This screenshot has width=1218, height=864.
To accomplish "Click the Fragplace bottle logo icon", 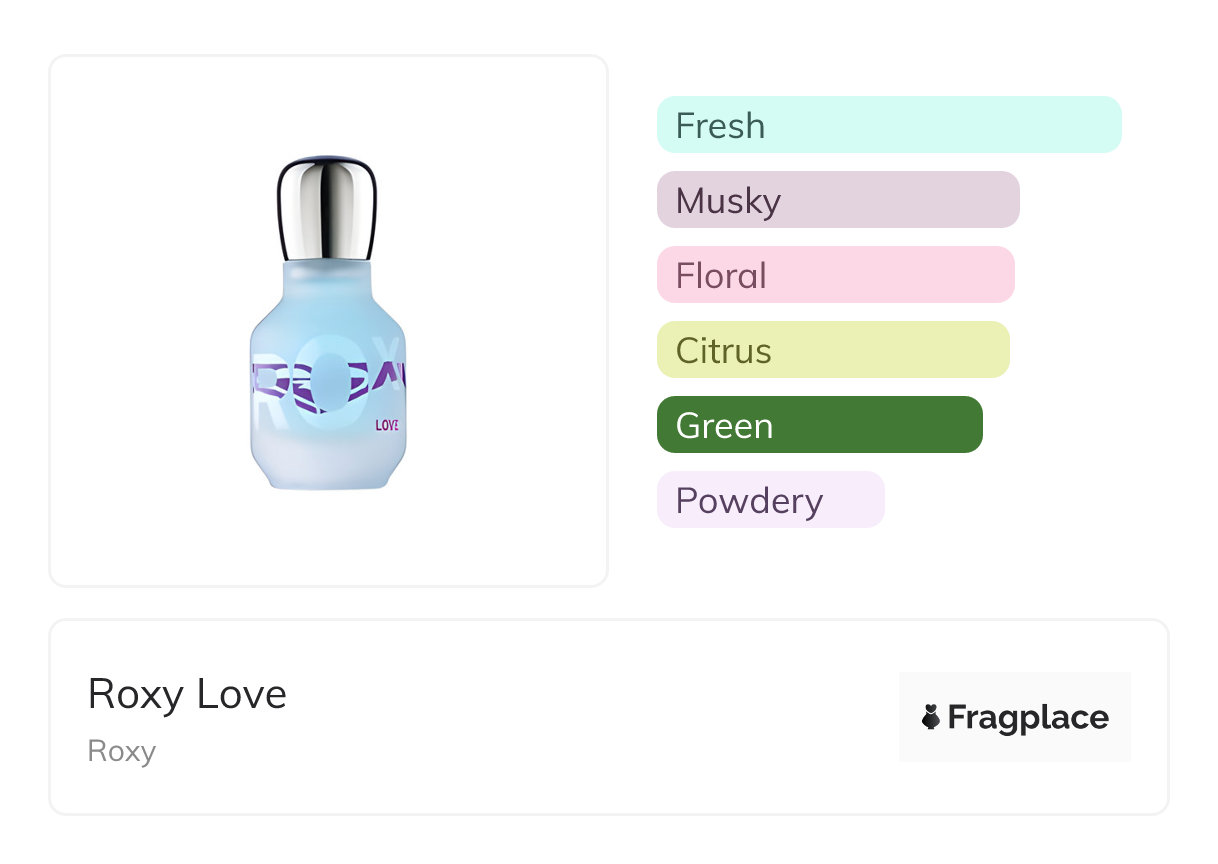I will [x=931, y=717].
